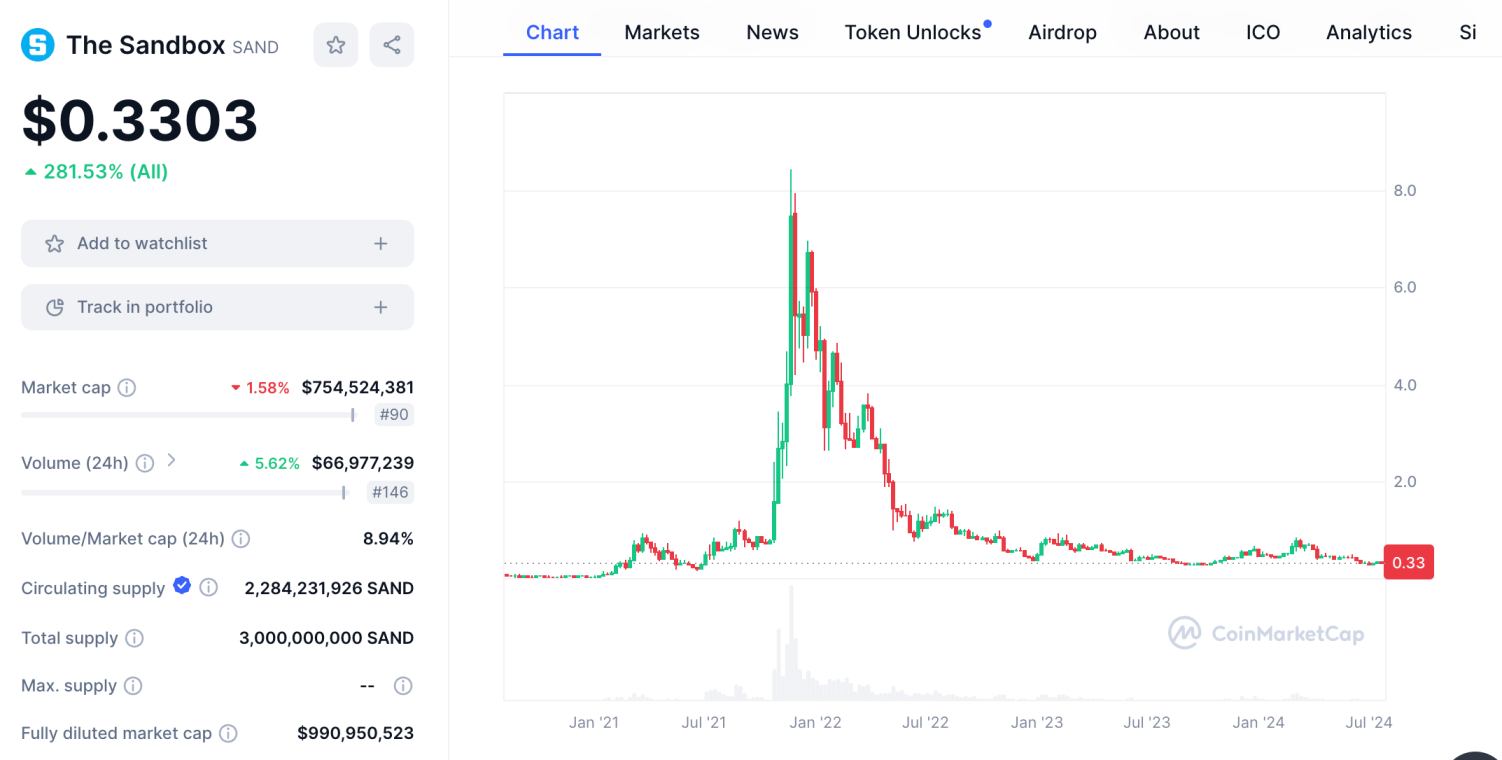Screen dimensions: 1502x760
Task: Click the verified badge beside Circulating supply
Action: coord(182,586)
